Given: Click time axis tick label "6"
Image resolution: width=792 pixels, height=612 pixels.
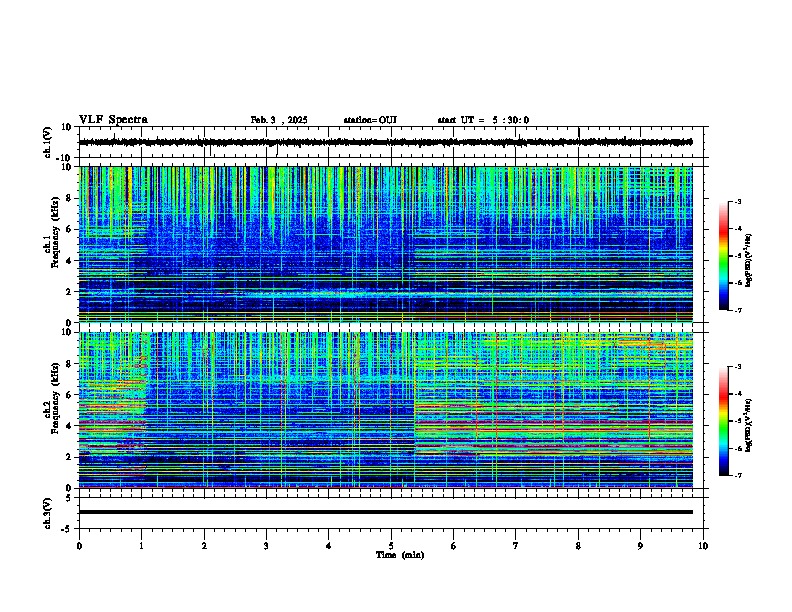Looking at the screenshot, I should coord(454,546).
